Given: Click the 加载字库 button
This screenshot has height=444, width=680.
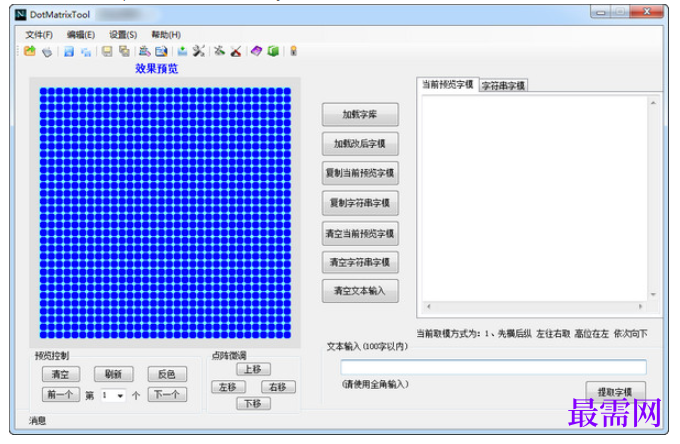Looking at the screenshot, I should pos(360,114).
